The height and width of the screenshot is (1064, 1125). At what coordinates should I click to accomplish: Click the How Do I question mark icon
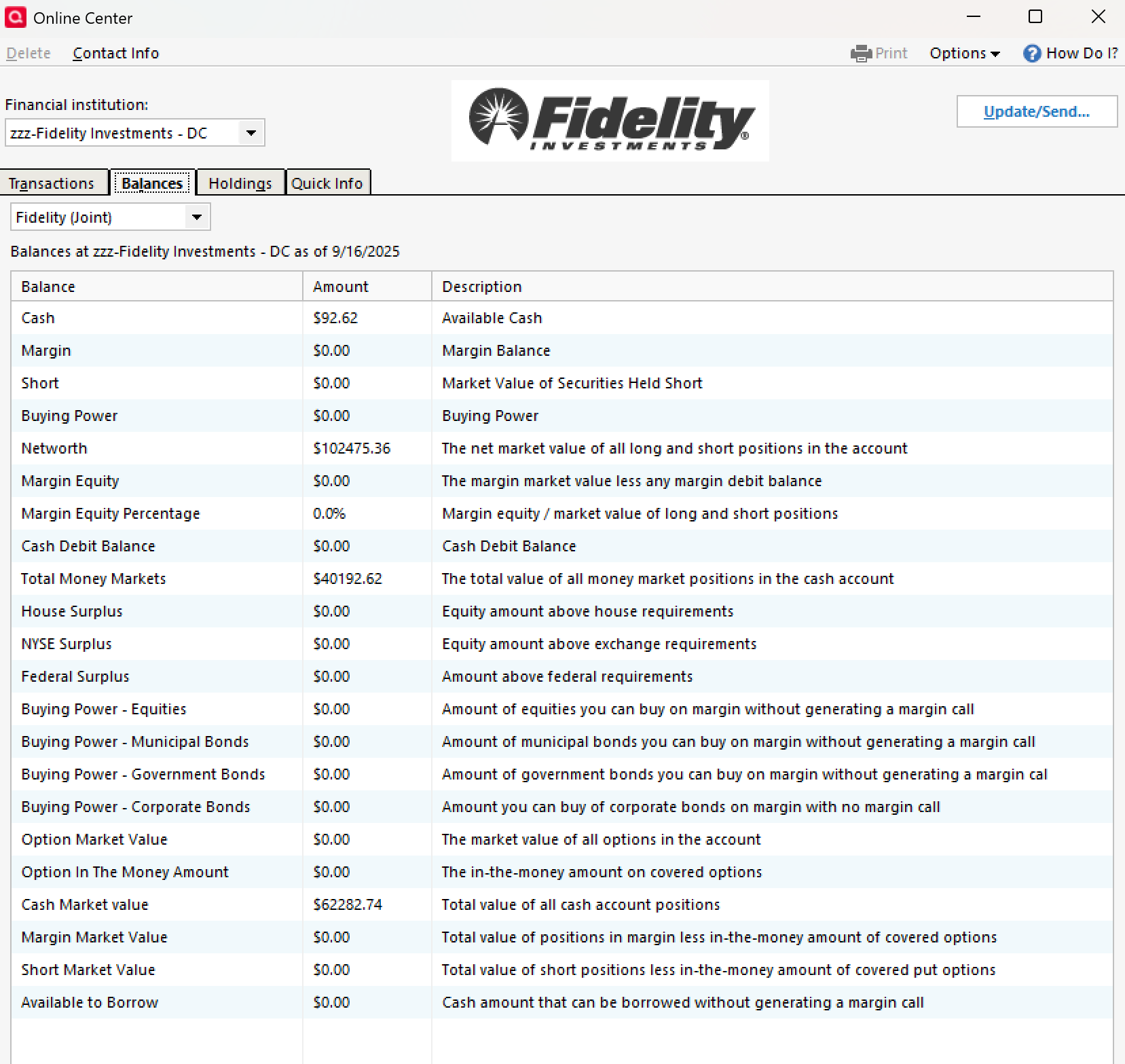click(x=1032, y=53)
